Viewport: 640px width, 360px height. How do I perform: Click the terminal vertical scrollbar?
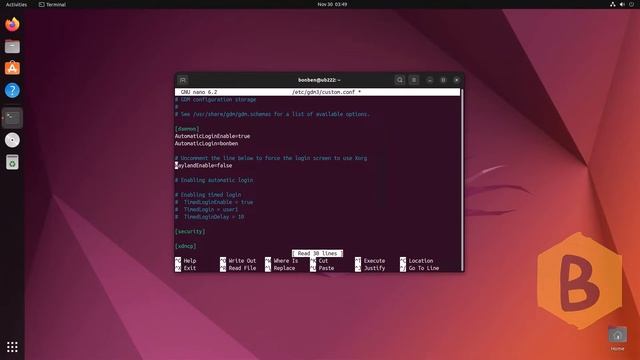click(x=462, y=180)
